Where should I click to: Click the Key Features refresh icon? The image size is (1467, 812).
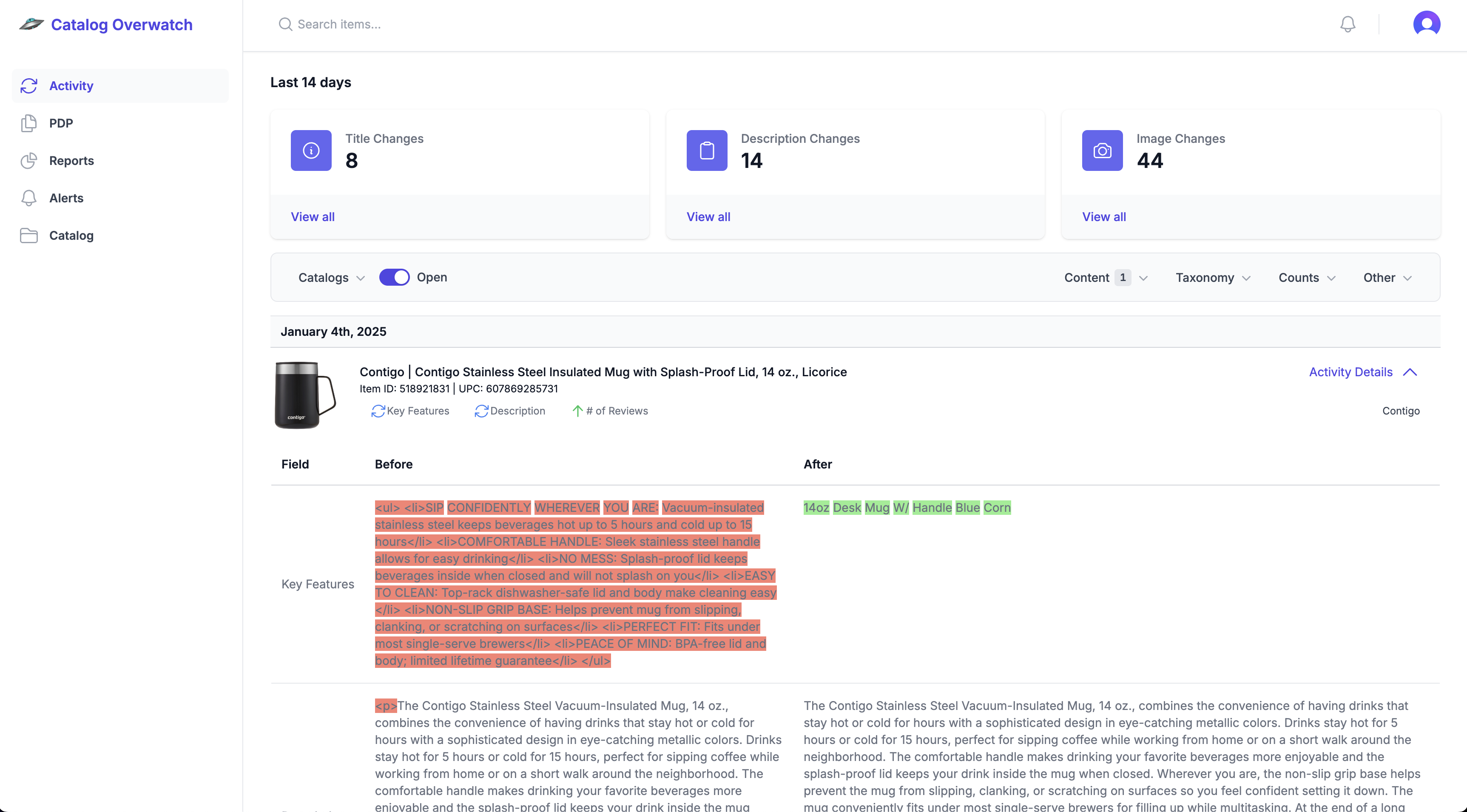(378, 411)
